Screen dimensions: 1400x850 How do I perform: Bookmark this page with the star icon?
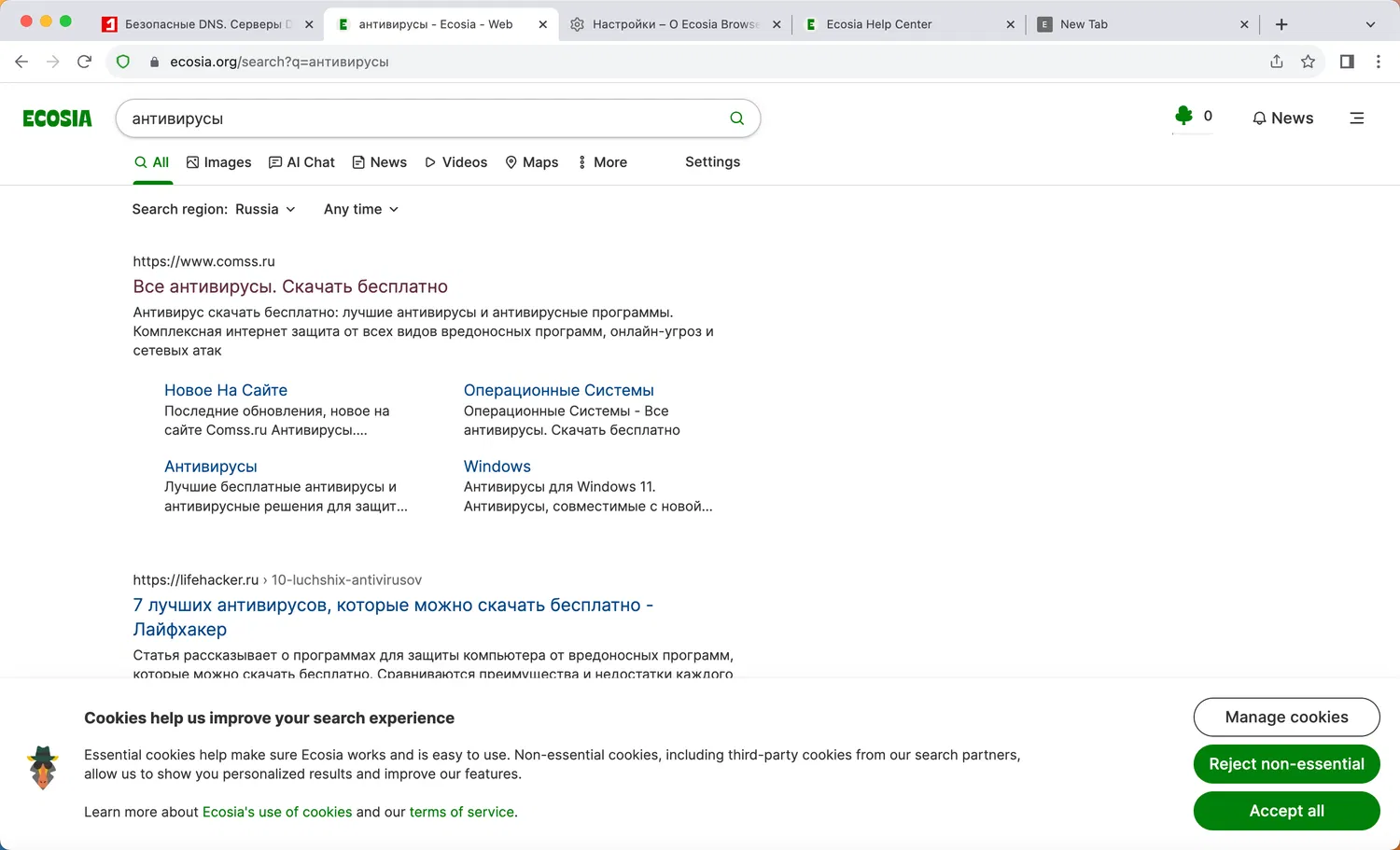1308,62
